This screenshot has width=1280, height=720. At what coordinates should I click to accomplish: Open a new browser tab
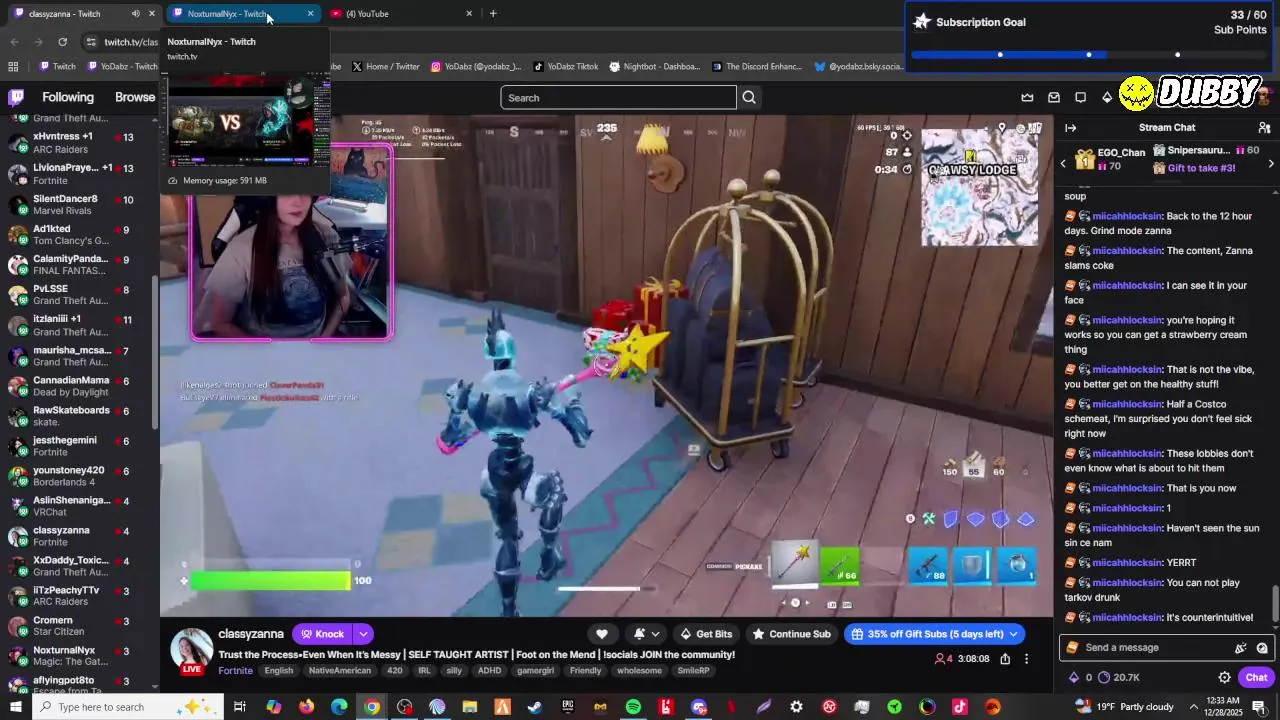coord(493,14)
